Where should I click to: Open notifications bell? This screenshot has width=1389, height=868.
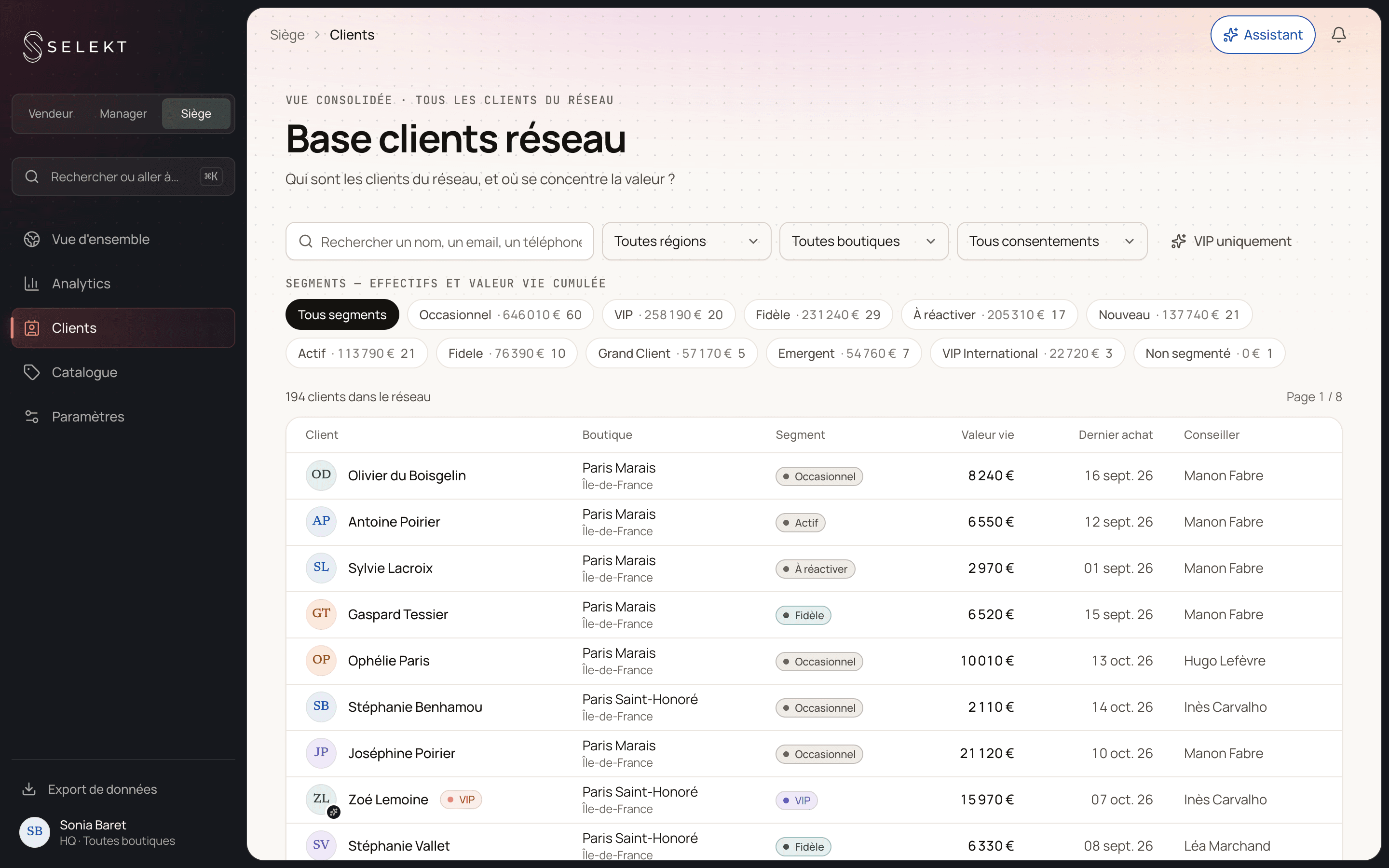tap(1338, 35)
